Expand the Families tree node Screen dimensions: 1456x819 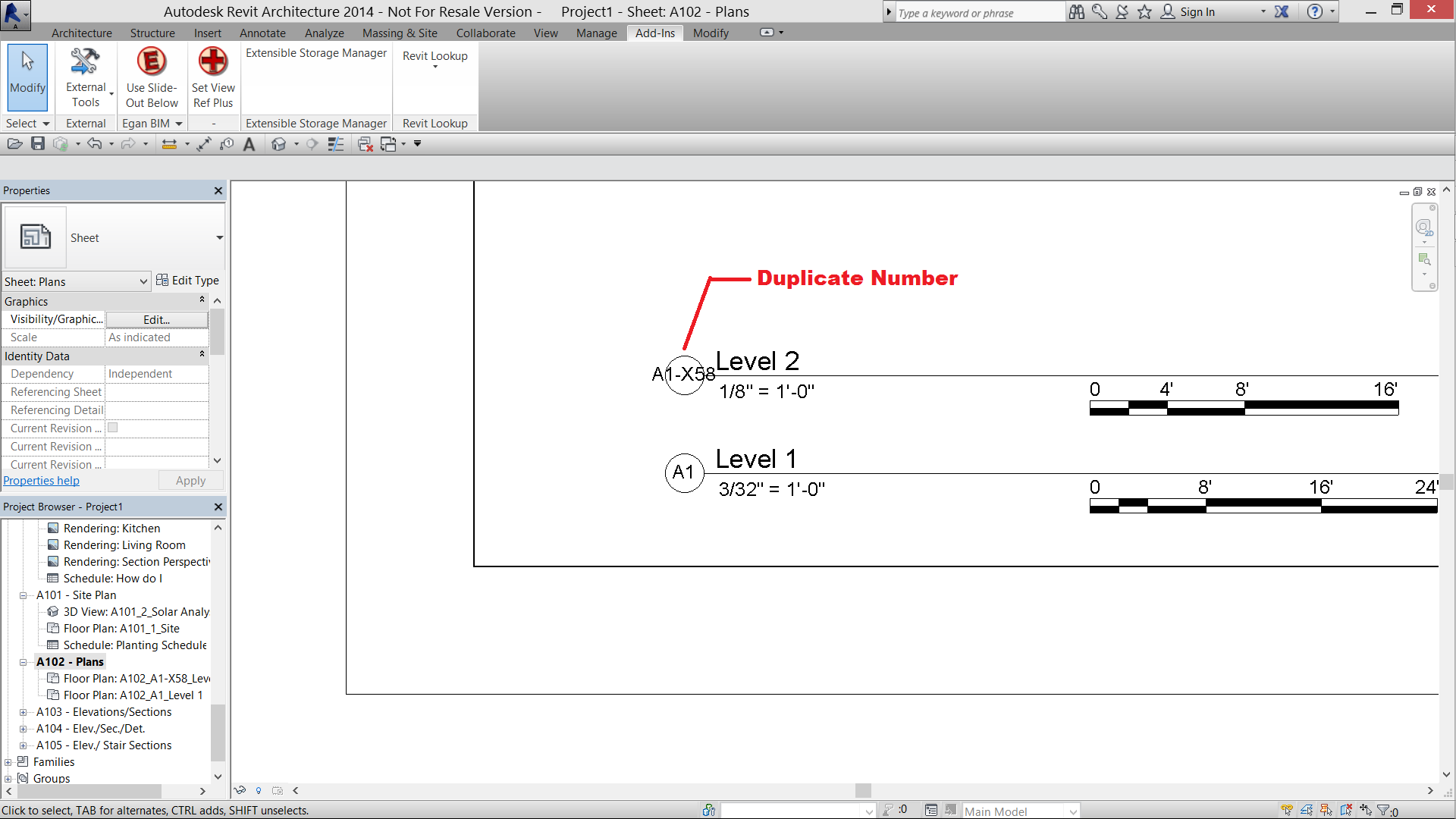[8, 762]
